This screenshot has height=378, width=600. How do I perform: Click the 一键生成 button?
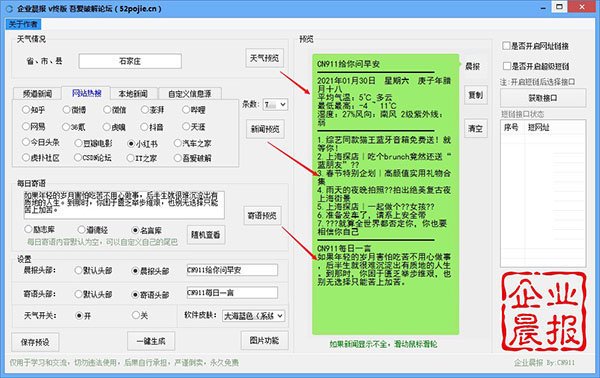click(151, 341)
